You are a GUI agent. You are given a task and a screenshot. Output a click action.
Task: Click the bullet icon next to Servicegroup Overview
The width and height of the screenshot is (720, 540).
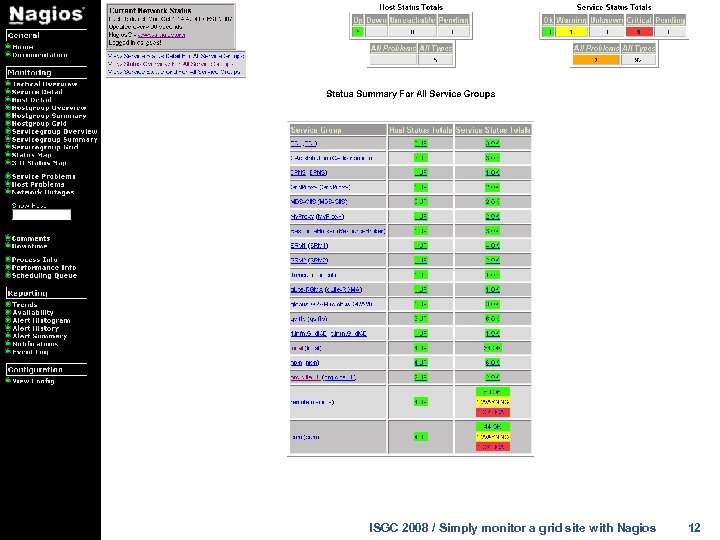[x=8, y=131]
